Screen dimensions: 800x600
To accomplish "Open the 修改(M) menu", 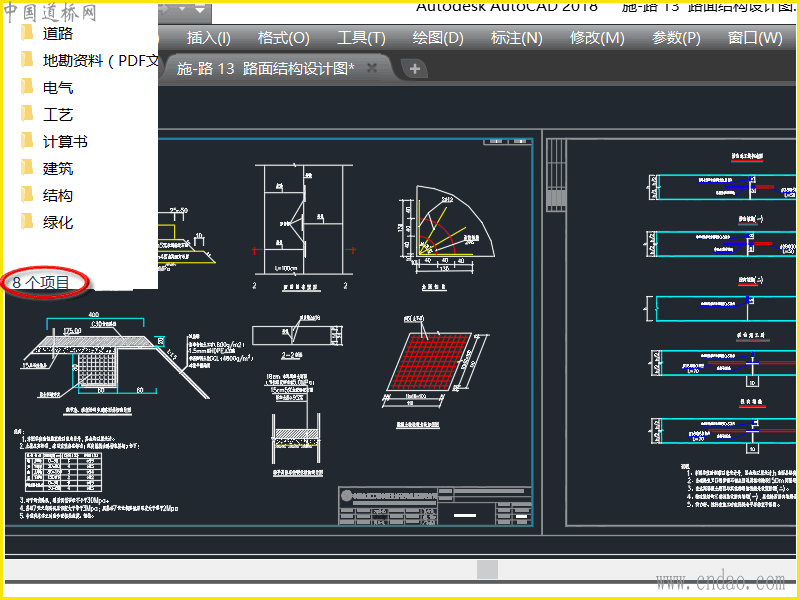I will 597,38.
